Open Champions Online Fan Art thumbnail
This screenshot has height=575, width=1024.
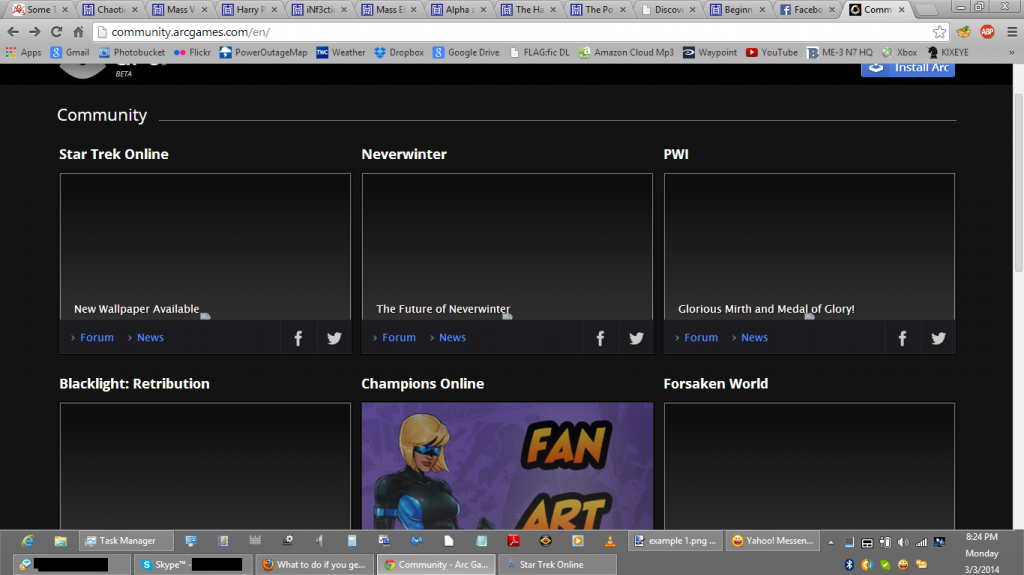(507, 466)
